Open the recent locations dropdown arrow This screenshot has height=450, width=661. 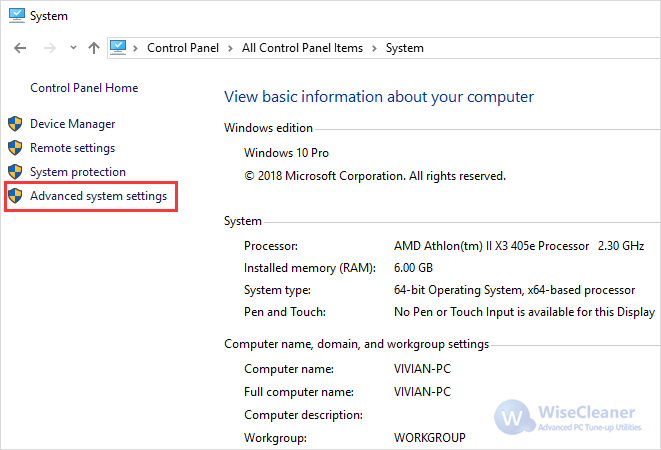(73, 48)
